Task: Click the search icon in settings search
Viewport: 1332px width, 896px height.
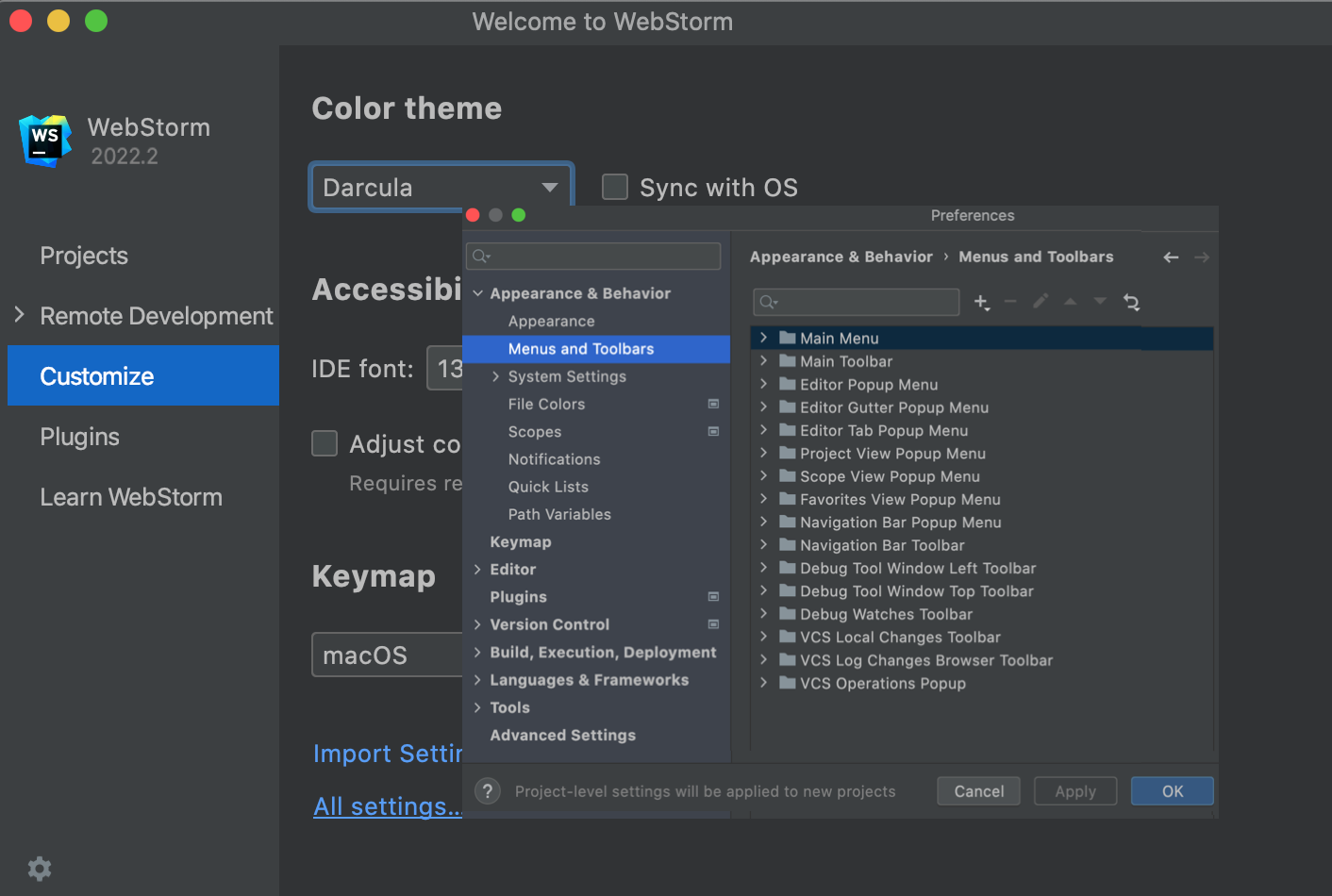Action: click(x=481, y=257)
